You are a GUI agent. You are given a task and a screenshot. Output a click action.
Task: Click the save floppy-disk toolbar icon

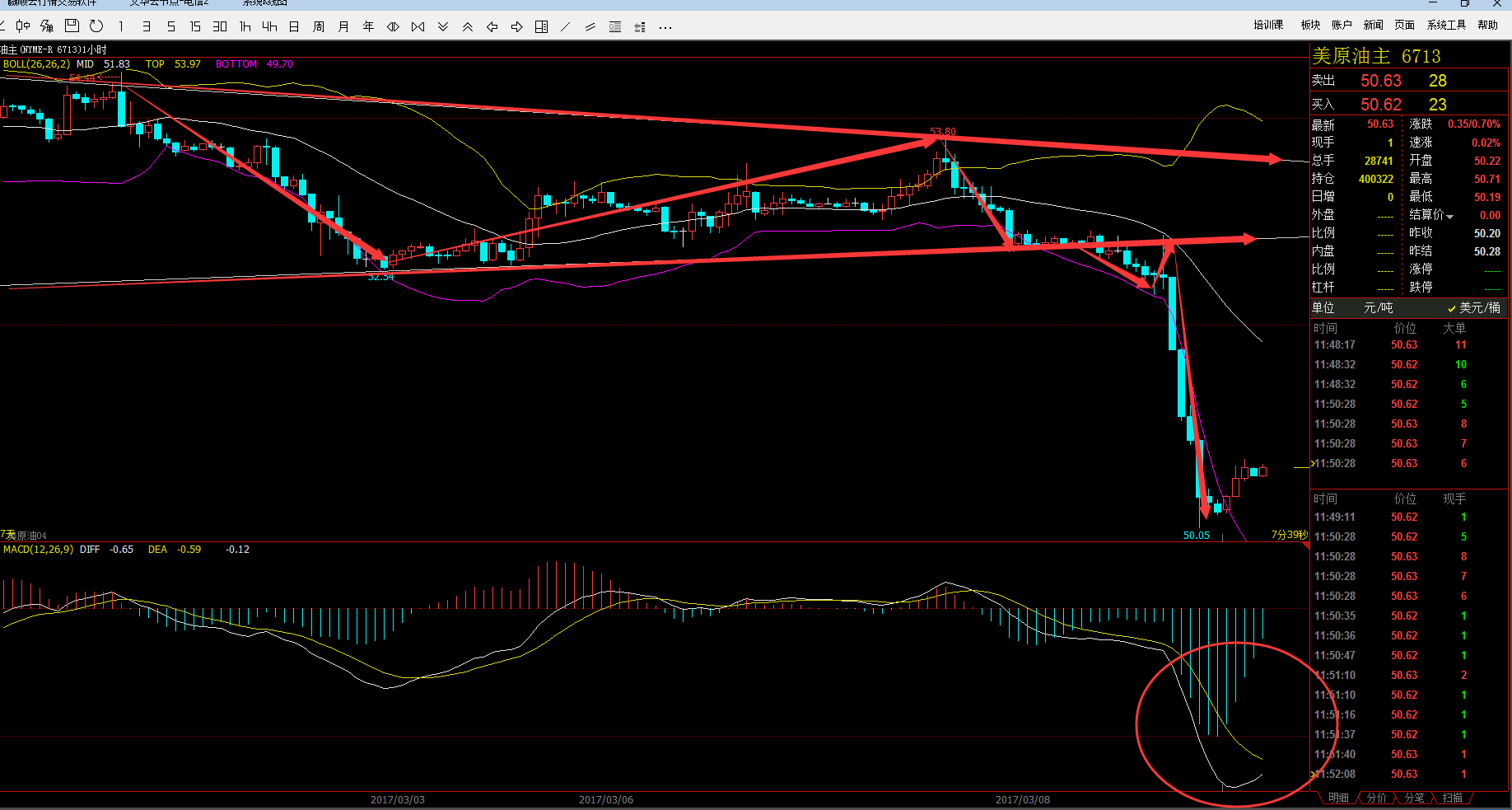pyautogui.click(x=72, y=26)
